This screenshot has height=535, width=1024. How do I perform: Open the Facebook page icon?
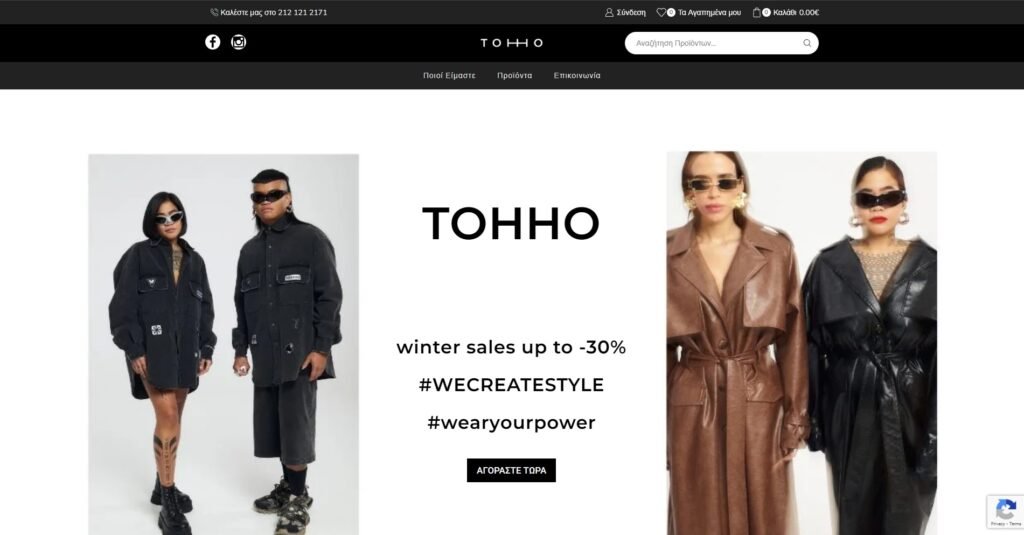click(212, 42)
